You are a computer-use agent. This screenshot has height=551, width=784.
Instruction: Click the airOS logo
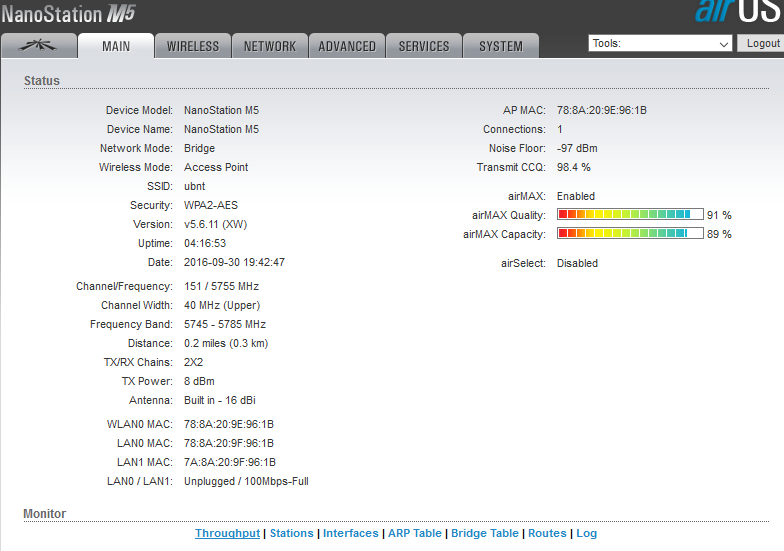(x=739, y=11)
